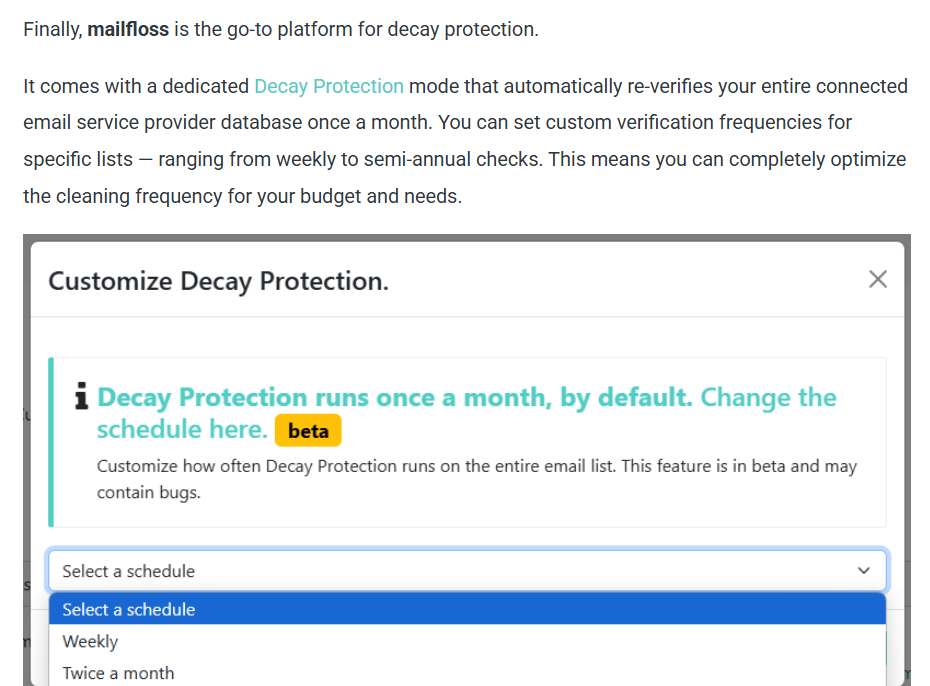This screenshot has width=930, height=686.
Task: Click the Finally, mailfloss is the go-to platform sentence
Action: [x=281, y=29]
